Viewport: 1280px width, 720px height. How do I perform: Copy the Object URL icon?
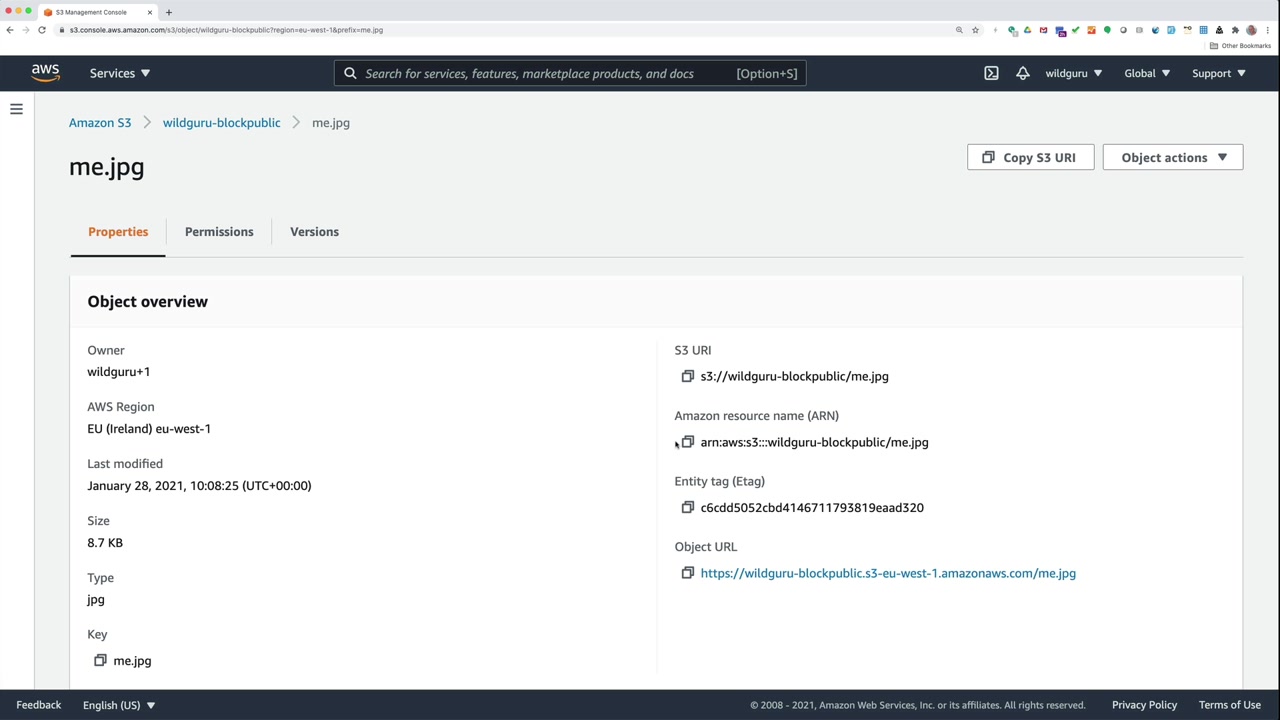point(687,573)
